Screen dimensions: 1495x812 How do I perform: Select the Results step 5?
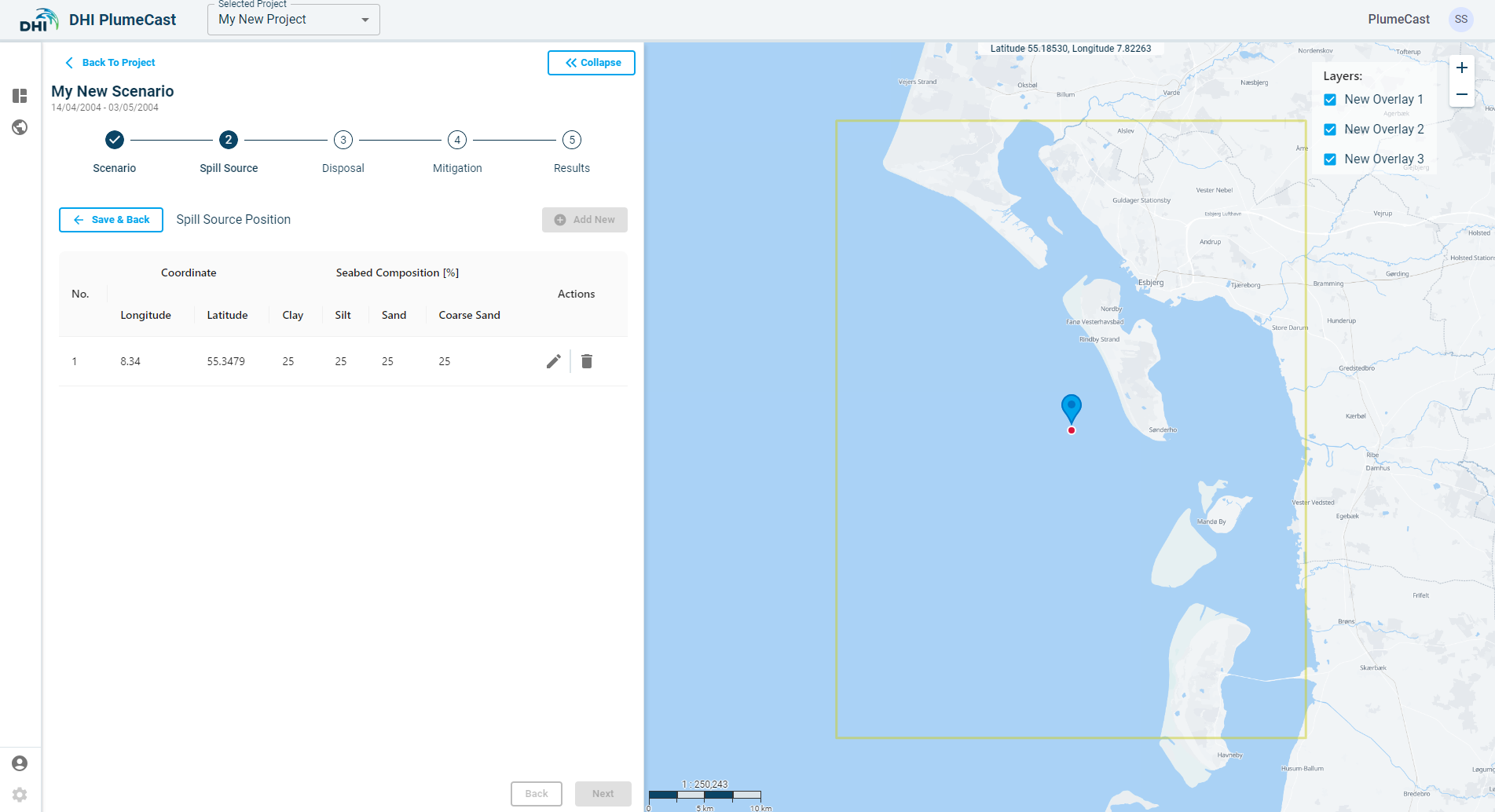pos(572,141)
